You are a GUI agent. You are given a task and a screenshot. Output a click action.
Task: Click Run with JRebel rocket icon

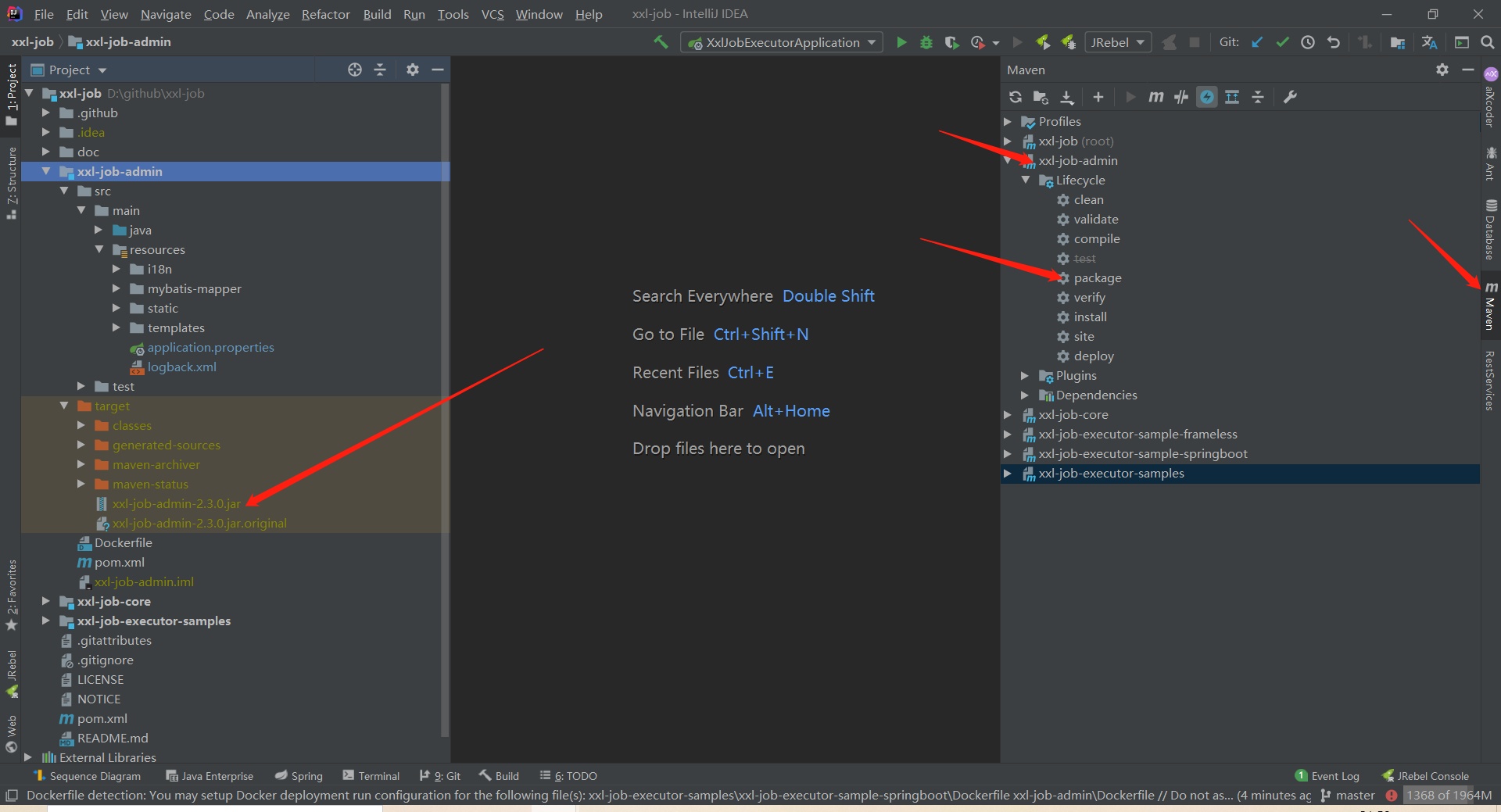(1043, 42)
